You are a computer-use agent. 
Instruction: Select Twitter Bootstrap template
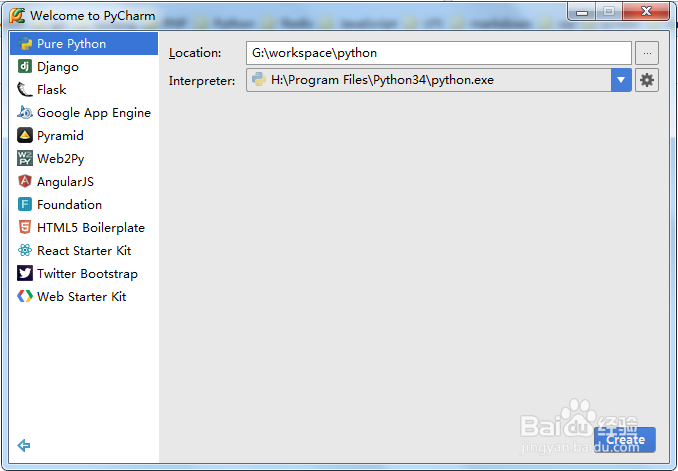[84, 273]
